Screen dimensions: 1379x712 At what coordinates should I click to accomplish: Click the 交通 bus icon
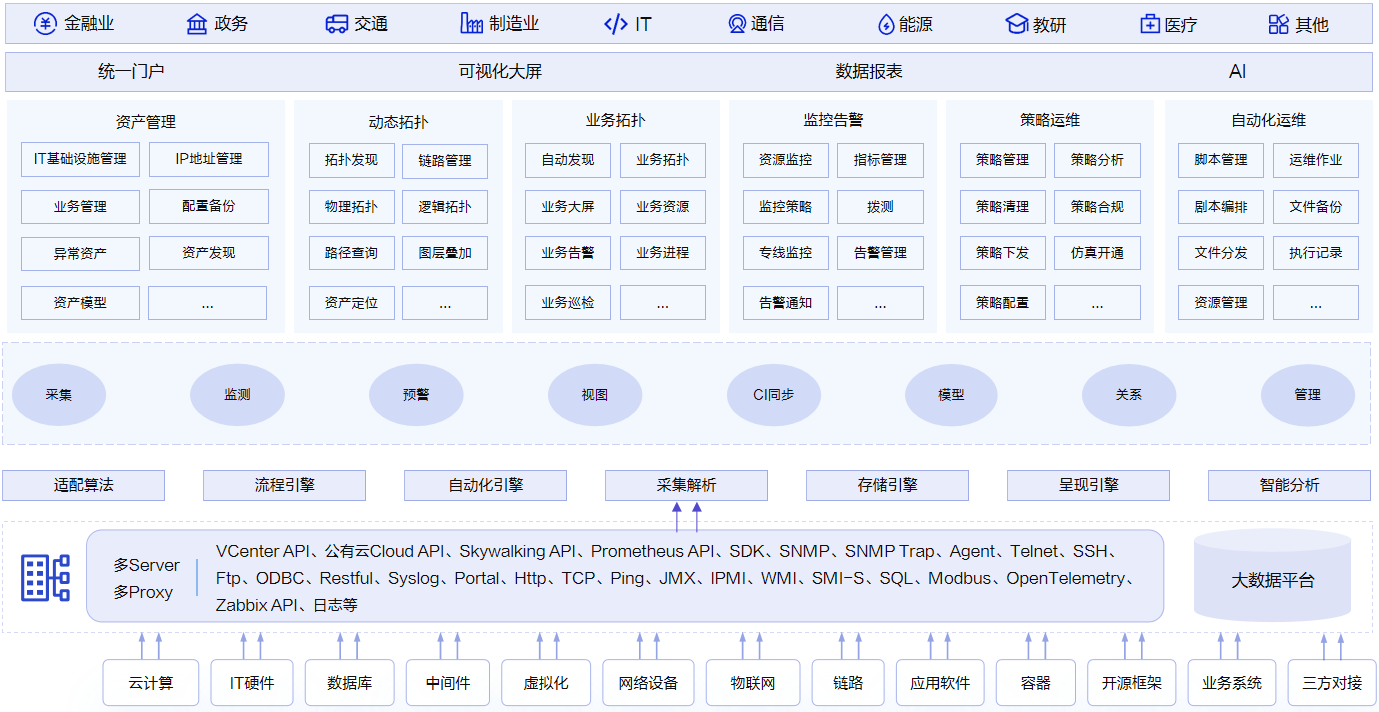click(x=337, y=24)
